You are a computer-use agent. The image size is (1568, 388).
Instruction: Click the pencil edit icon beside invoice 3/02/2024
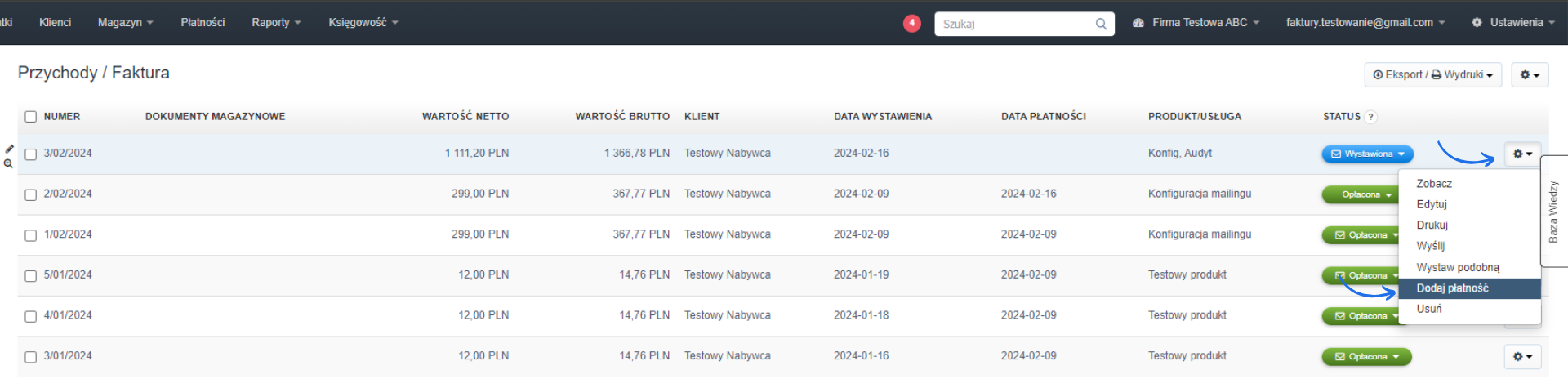[x=9, y=149]
